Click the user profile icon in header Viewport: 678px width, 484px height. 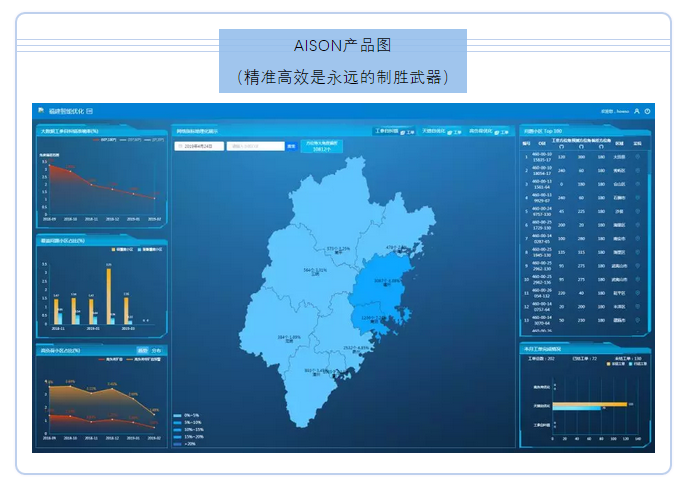click(x=637, y=111)
